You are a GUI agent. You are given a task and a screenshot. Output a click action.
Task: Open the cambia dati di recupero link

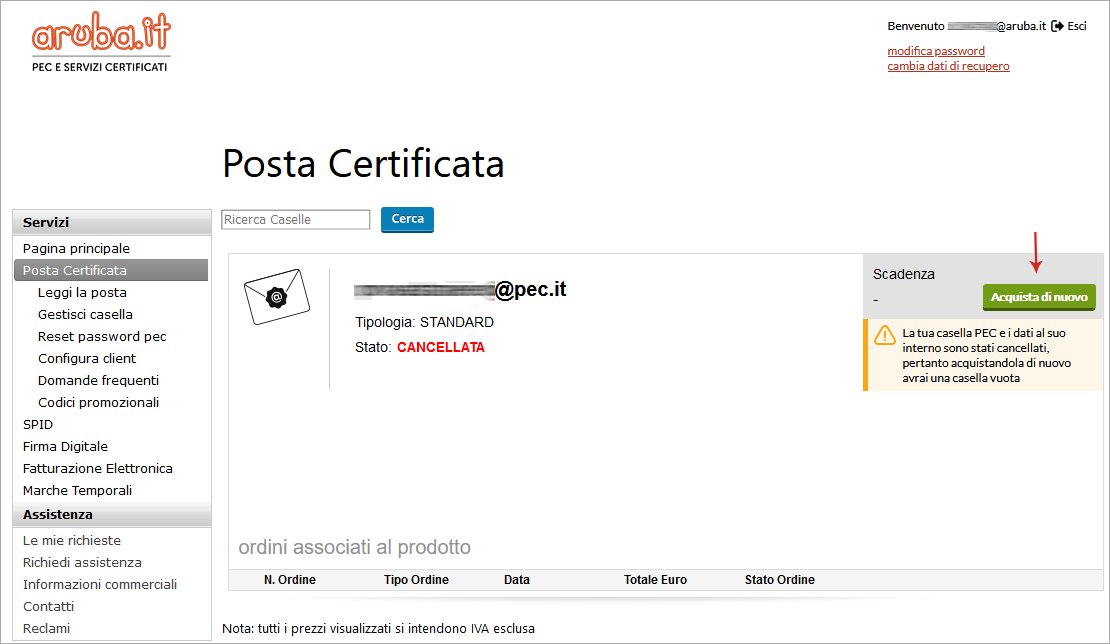click(x=948, y=66)
